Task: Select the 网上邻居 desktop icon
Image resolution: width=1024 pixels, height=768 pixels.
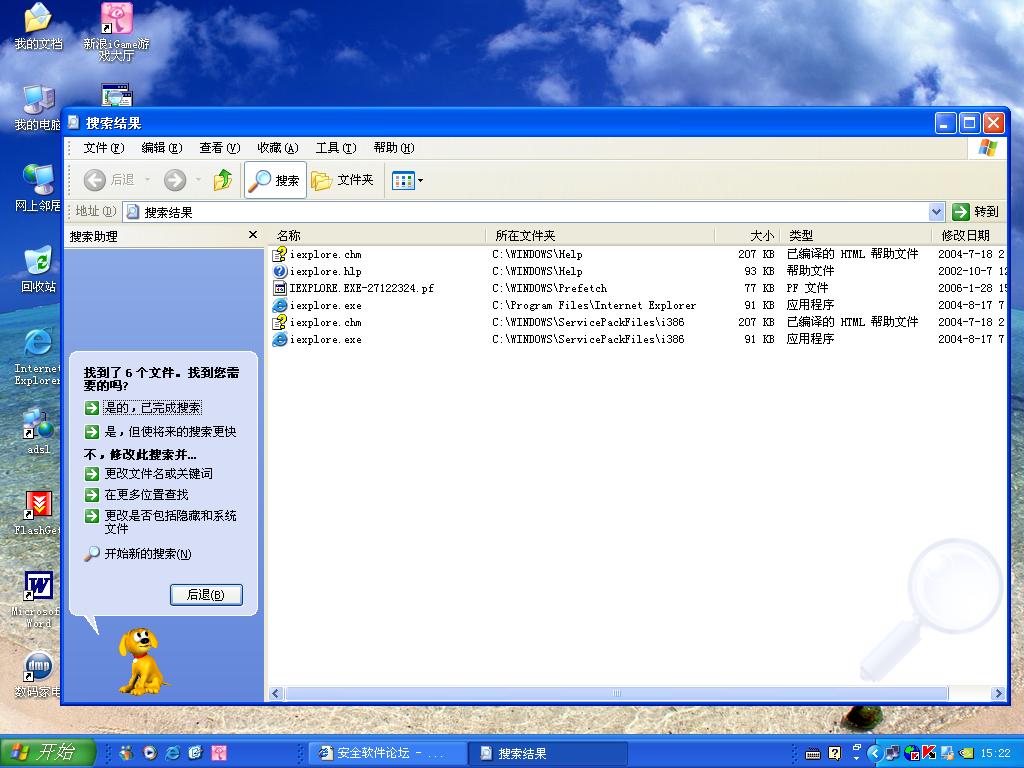Action: pyautogui.click(x=38, y=189)
